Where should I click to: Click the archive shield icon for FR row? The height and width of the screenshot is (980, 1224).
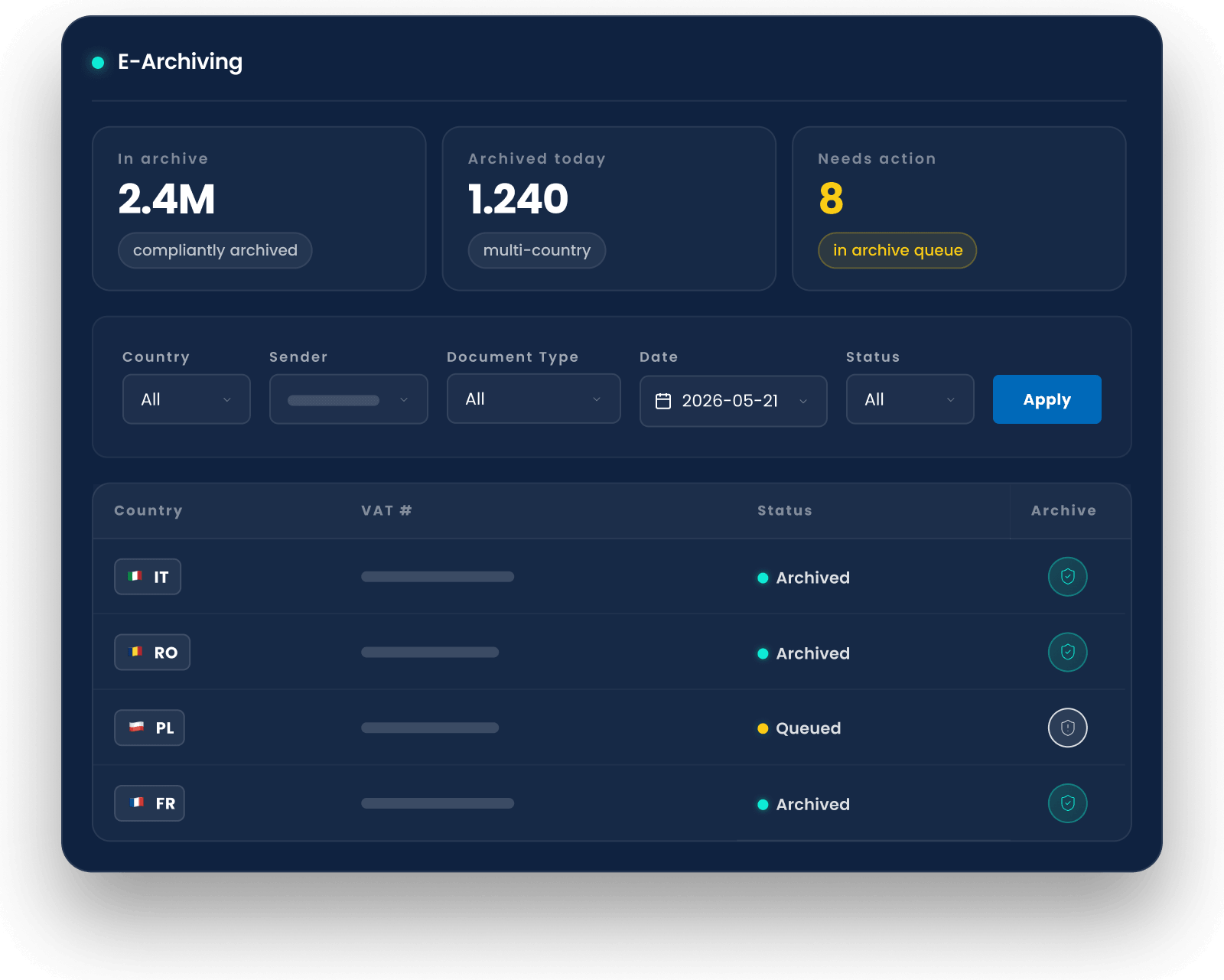[1067, 803]
